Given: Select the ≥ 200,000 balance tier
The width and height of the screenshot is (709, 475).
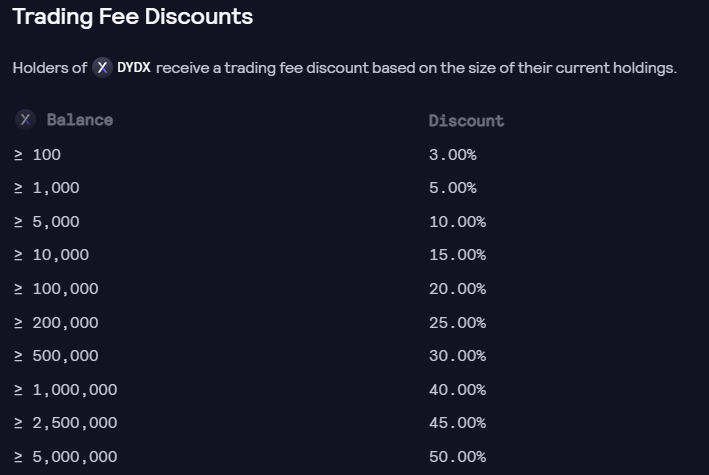Looking at the screenshot, I should click(56, 323).
